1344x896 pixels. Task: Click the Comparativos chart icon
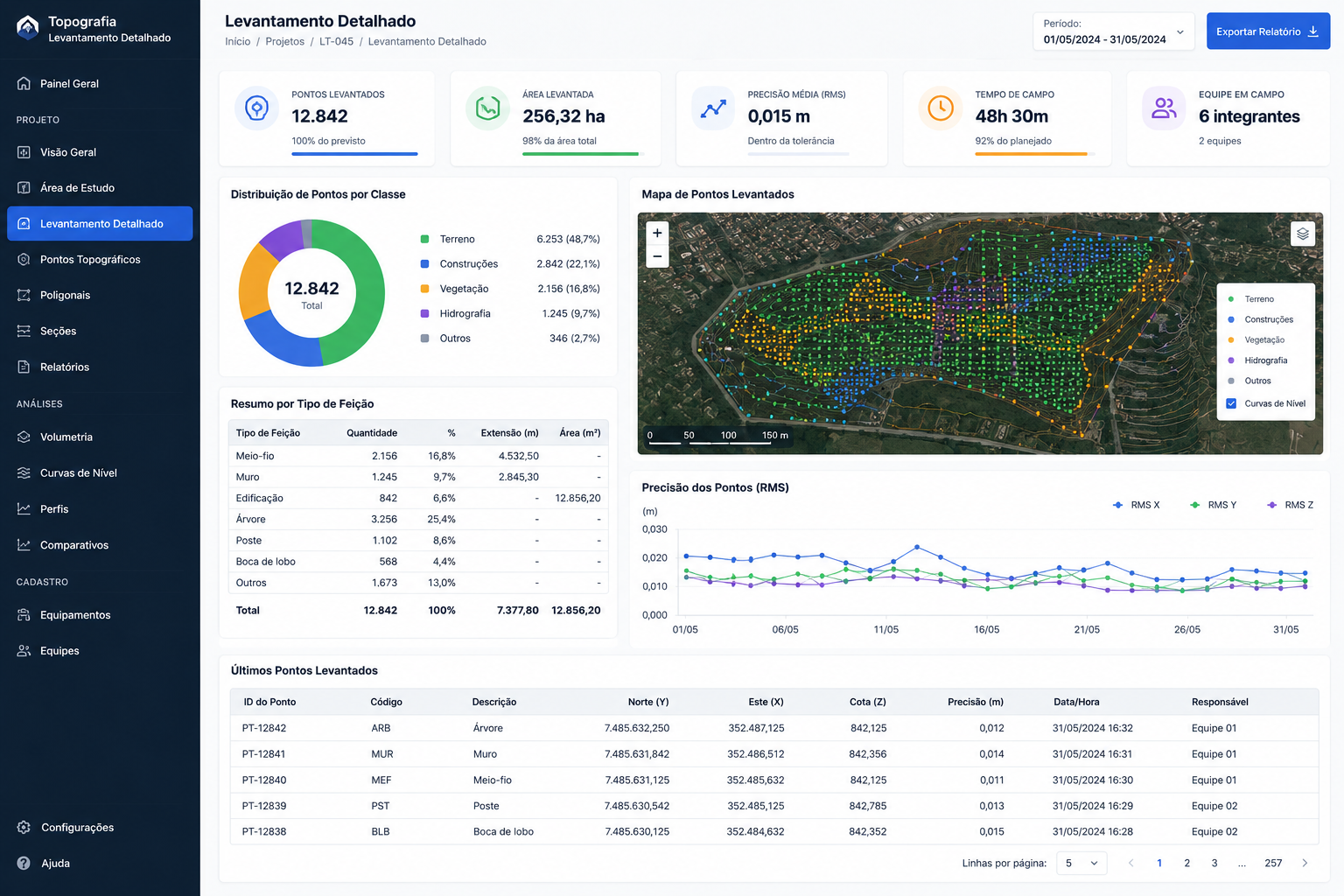[24, 545]
